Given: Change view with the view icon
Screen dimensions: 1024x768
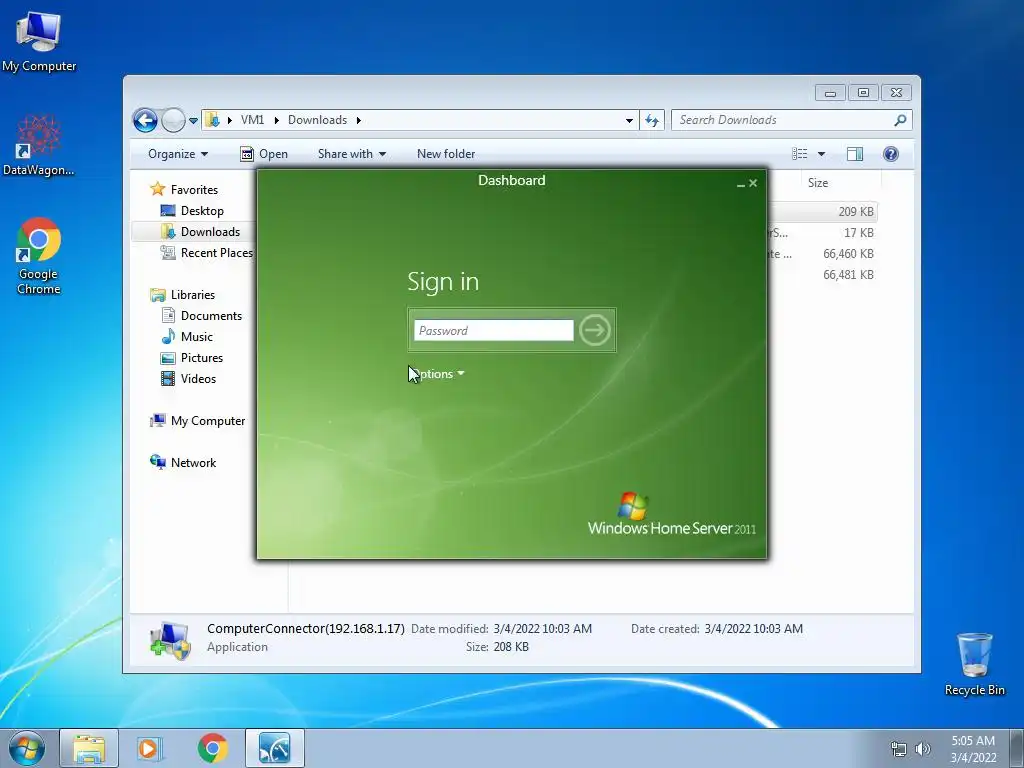Looking at the screenshot, I should tap(799, 154).
